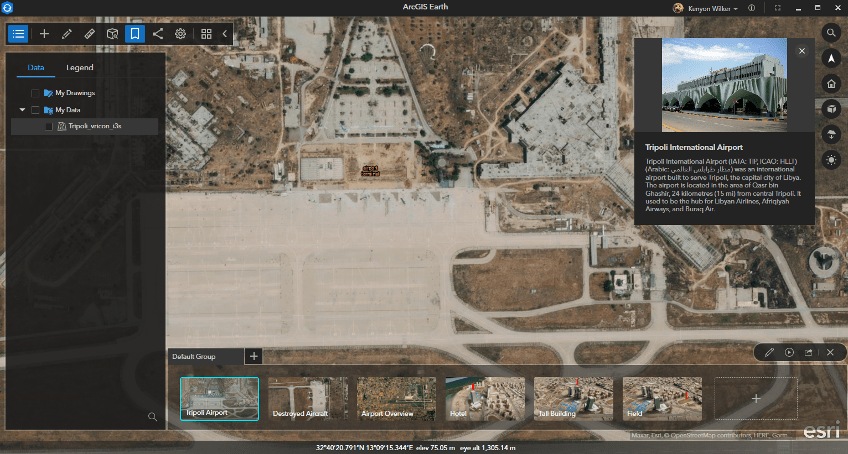The image size is (848, 454).
Task: Open the Basemap grid gallery
Action: tap(206, 34)
